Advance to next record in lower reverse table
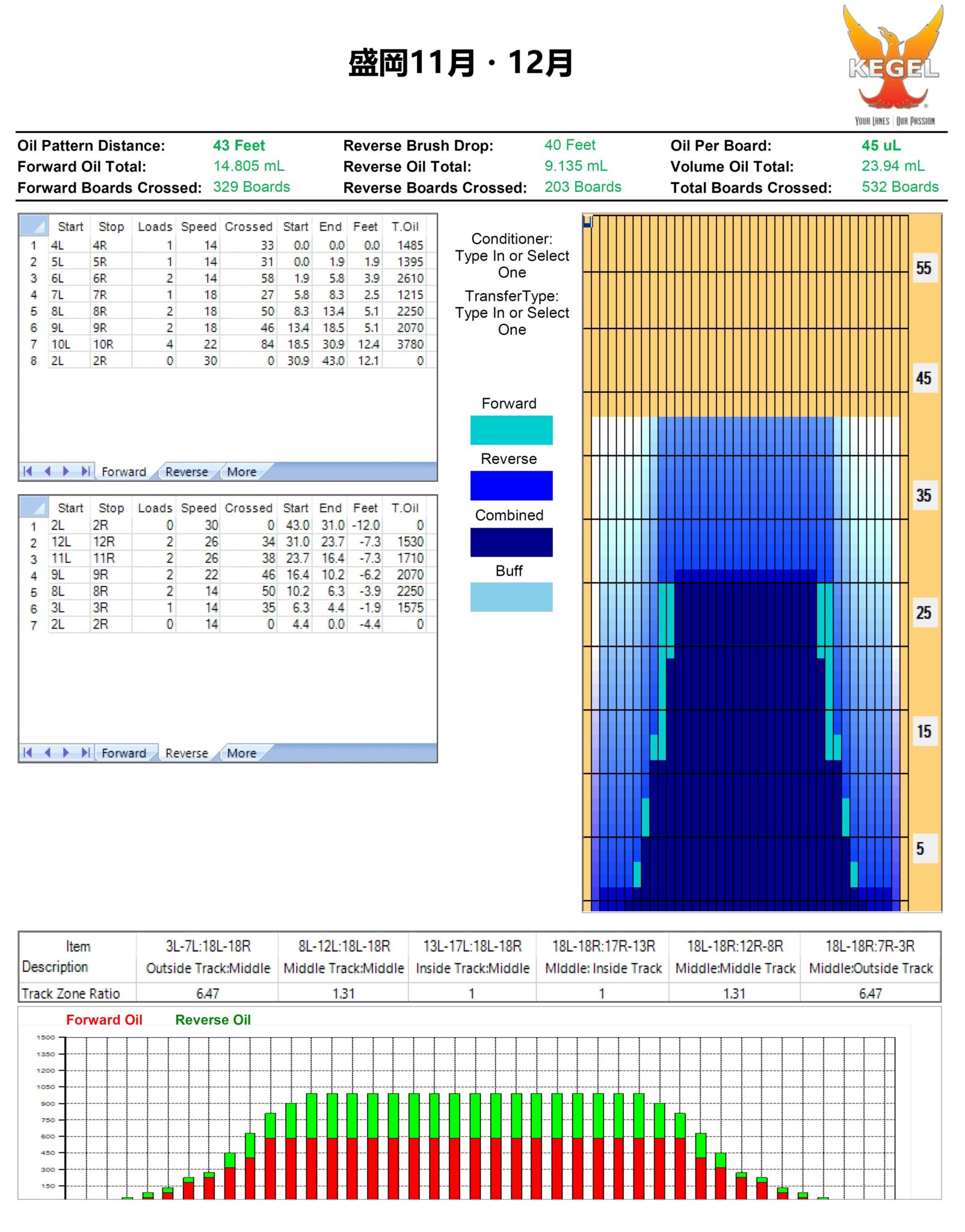 pyautogui.click(x=66, y=753)
